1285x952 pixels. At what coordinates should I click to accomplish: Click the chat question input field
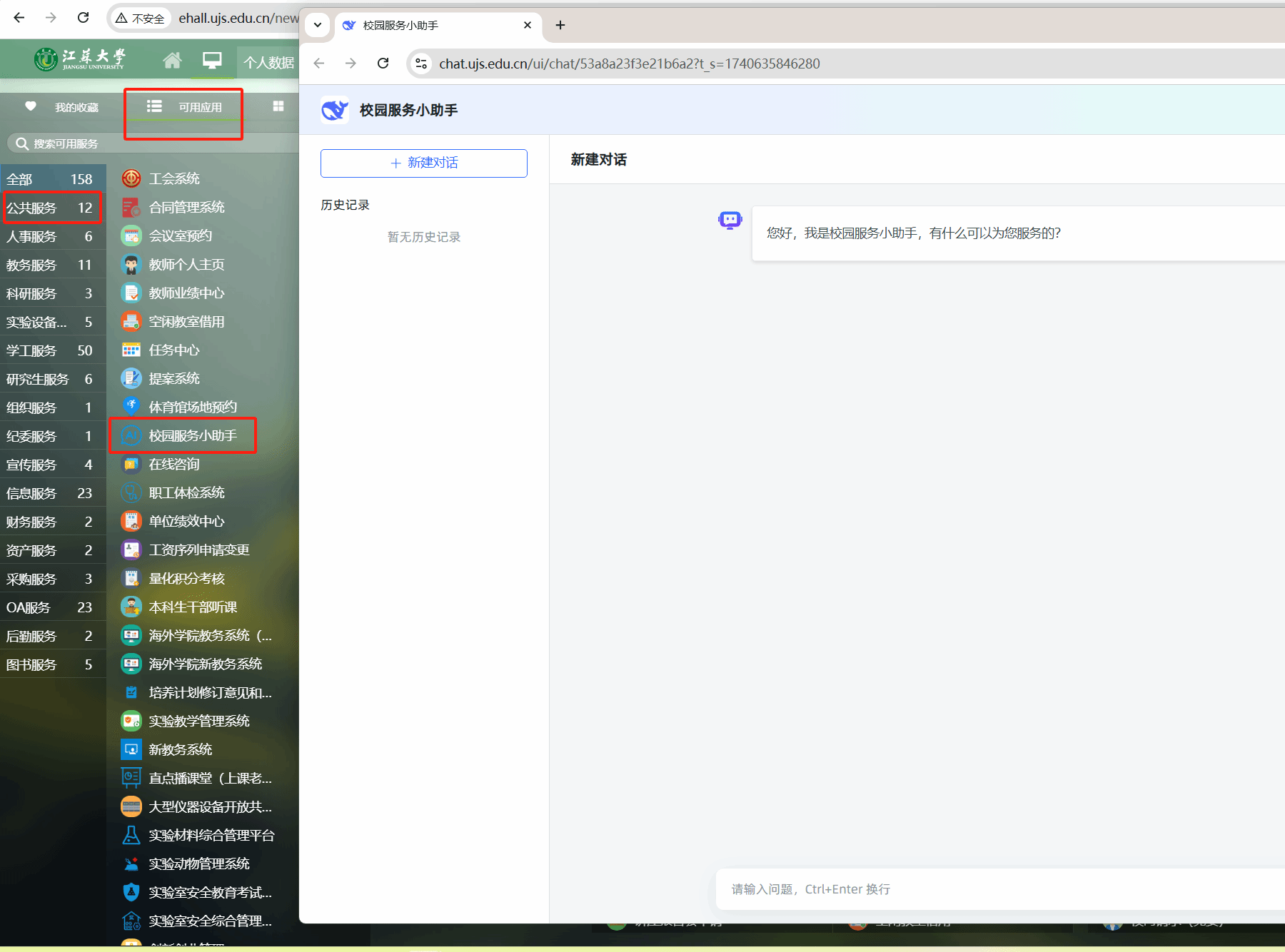[999, 889]
